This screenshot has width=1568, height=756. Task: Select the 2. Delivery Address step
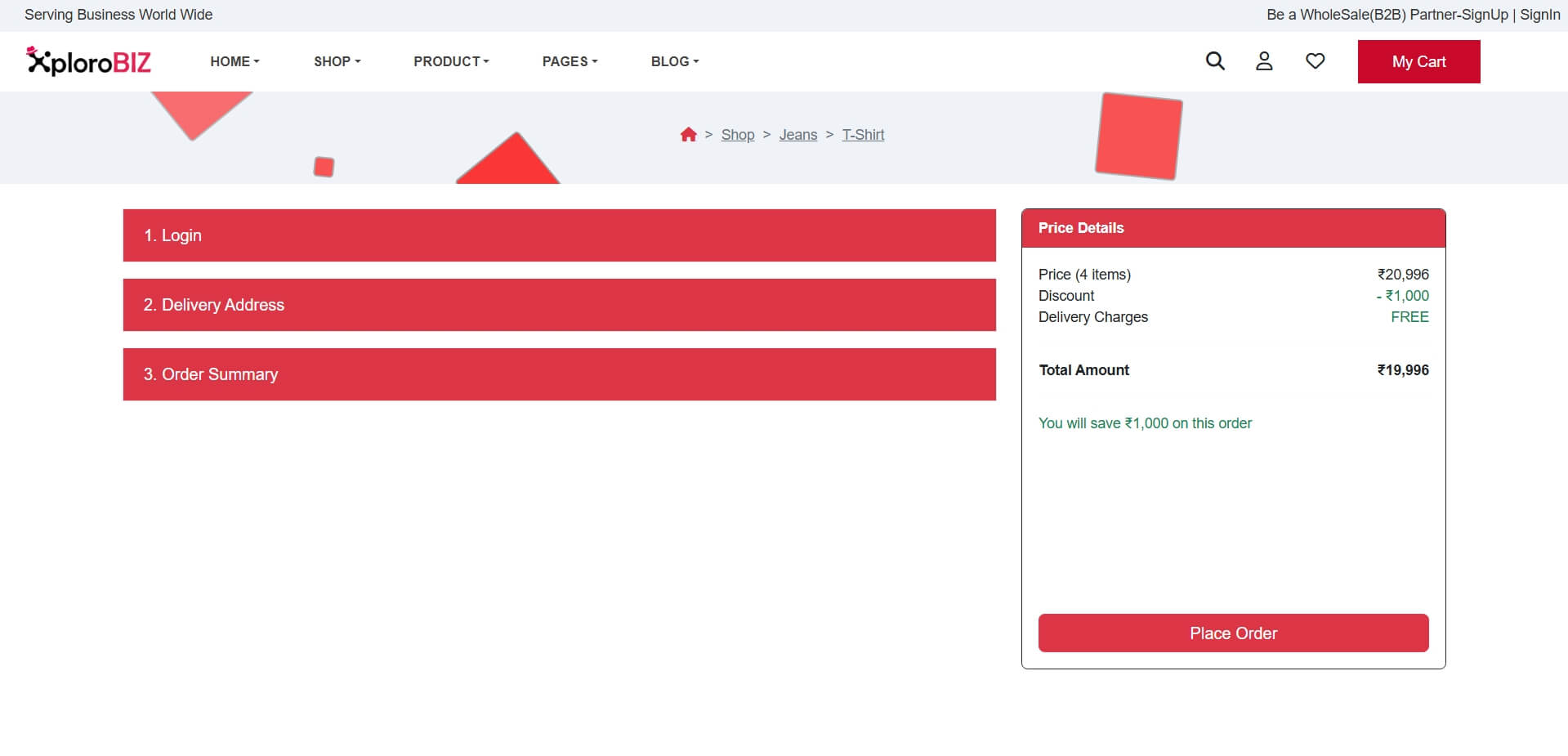(x=559, y=304)
